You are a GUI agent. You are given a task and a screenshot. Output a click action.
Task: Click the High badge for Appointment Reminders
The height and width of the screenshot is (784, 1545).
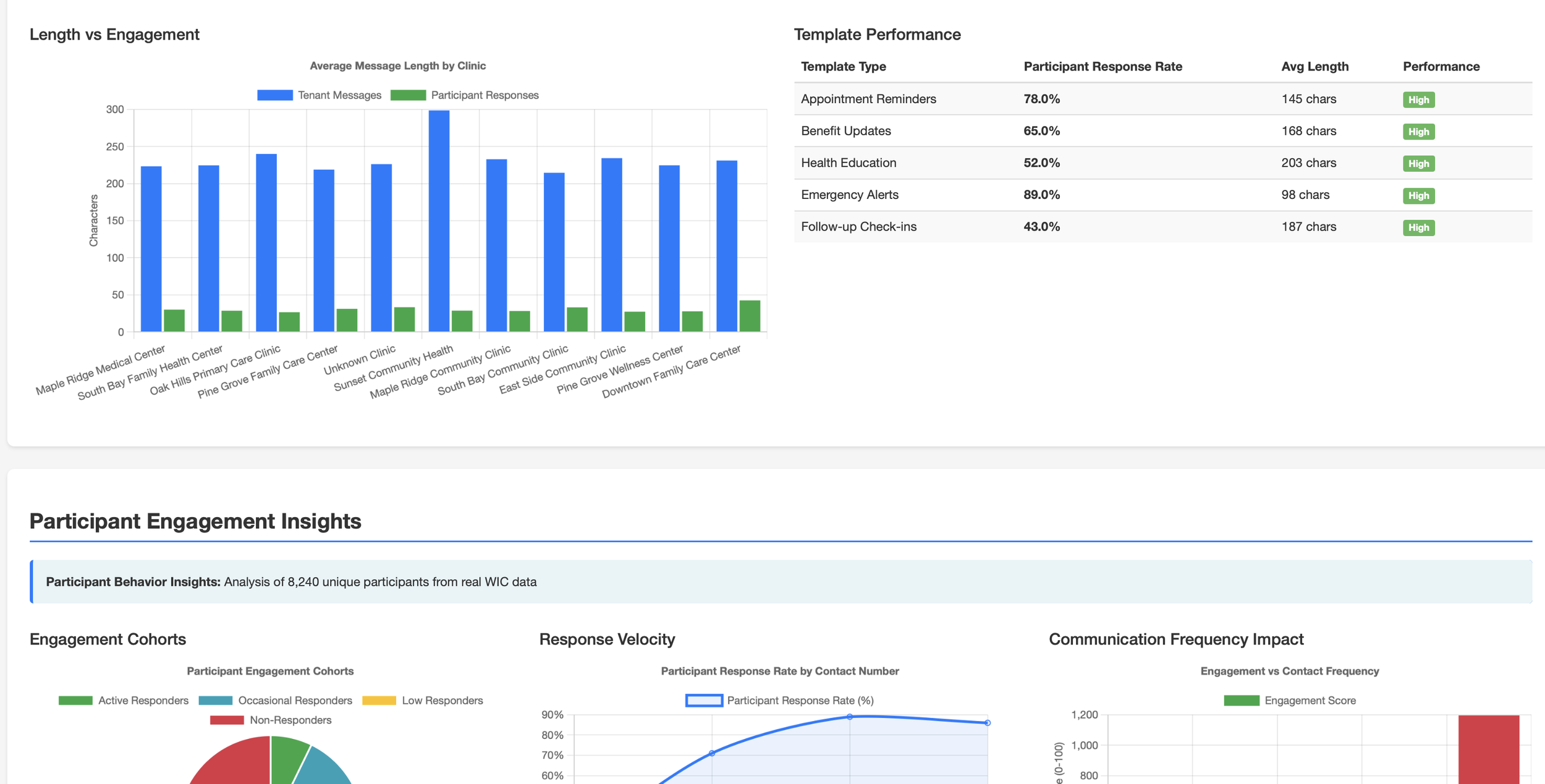tap(1418, 99)
